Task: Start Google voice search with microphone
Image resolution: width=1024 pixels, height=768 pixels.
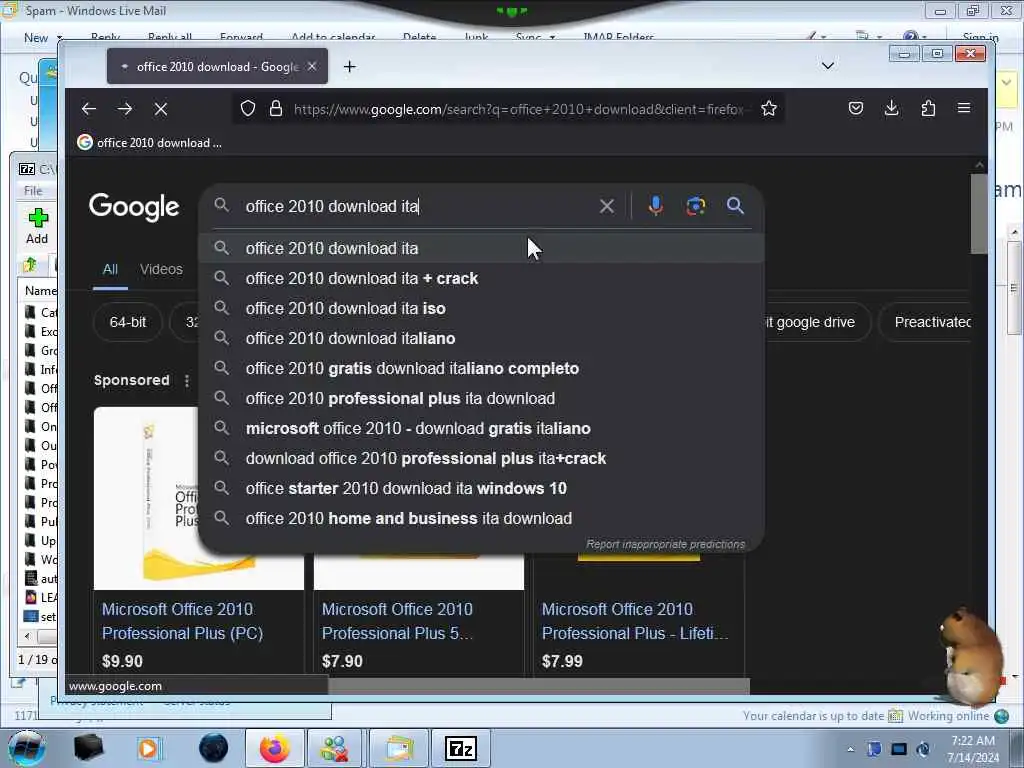Action: 655,206
